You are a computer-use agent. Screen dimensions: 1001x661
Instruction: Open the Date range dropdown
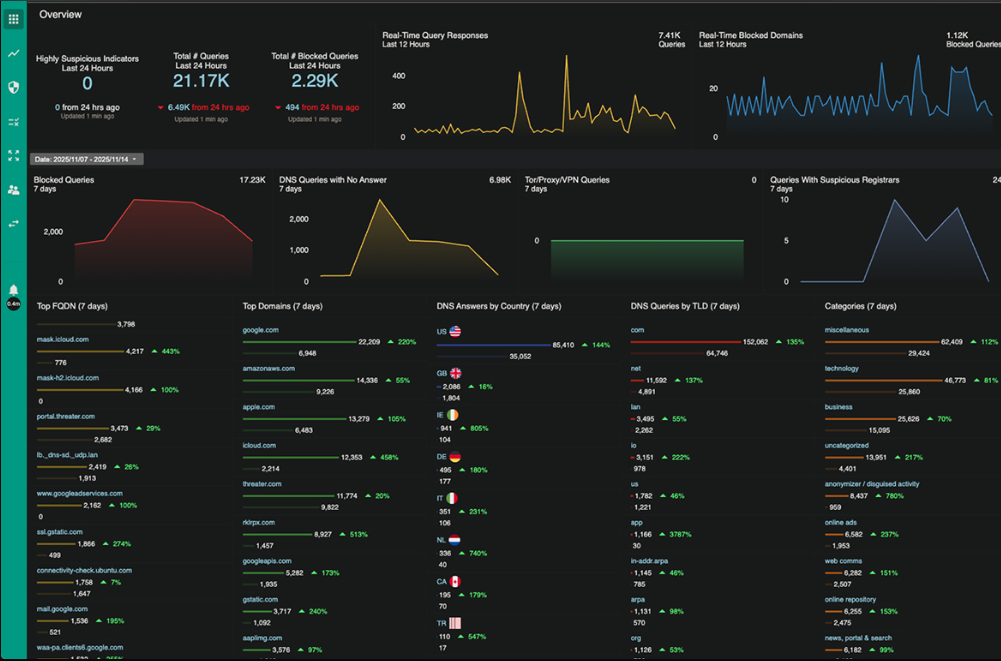tap(86, 159)
